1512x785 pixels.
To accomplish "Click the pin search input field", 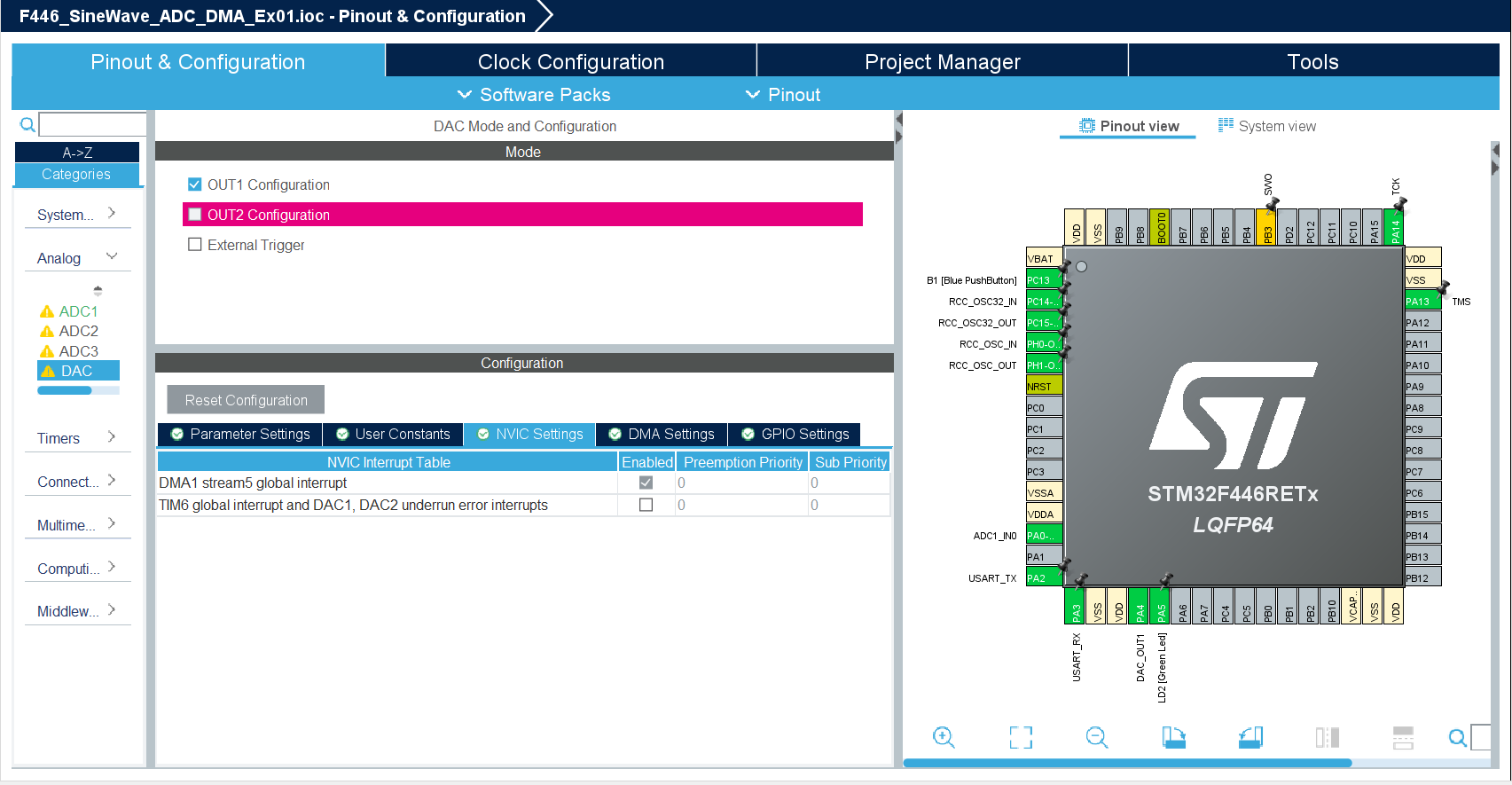I will pos(1481,737).
